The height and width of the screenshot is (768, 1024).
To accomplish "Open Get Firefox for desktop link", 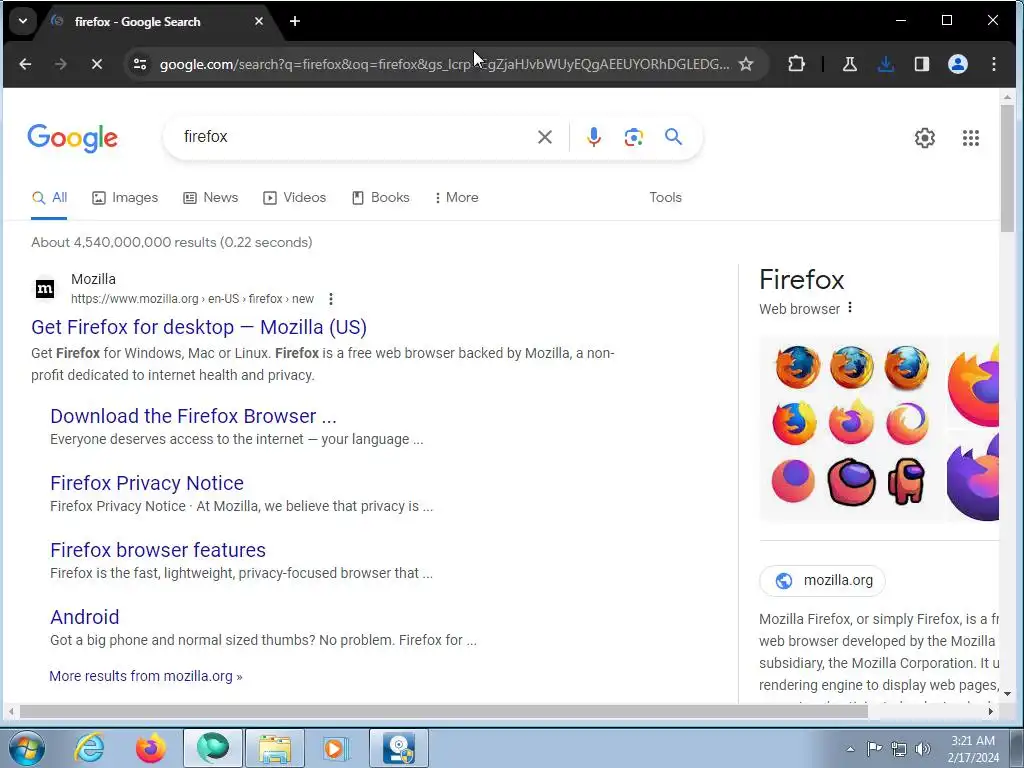I will pyautogui.click(x=199, y=327).
